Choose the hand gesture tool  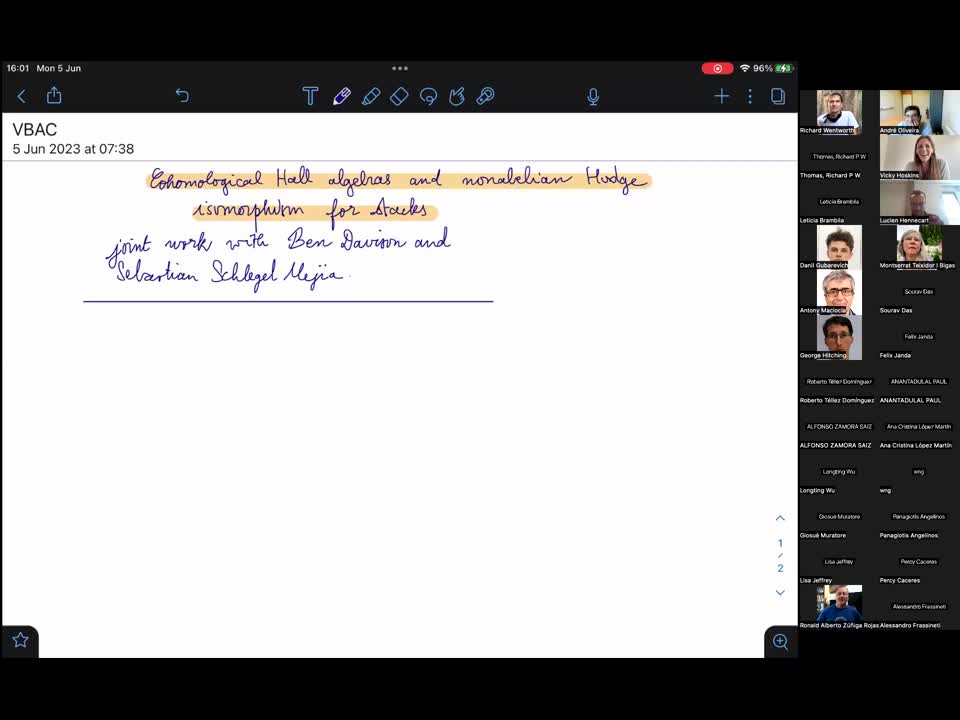point(457,96)
